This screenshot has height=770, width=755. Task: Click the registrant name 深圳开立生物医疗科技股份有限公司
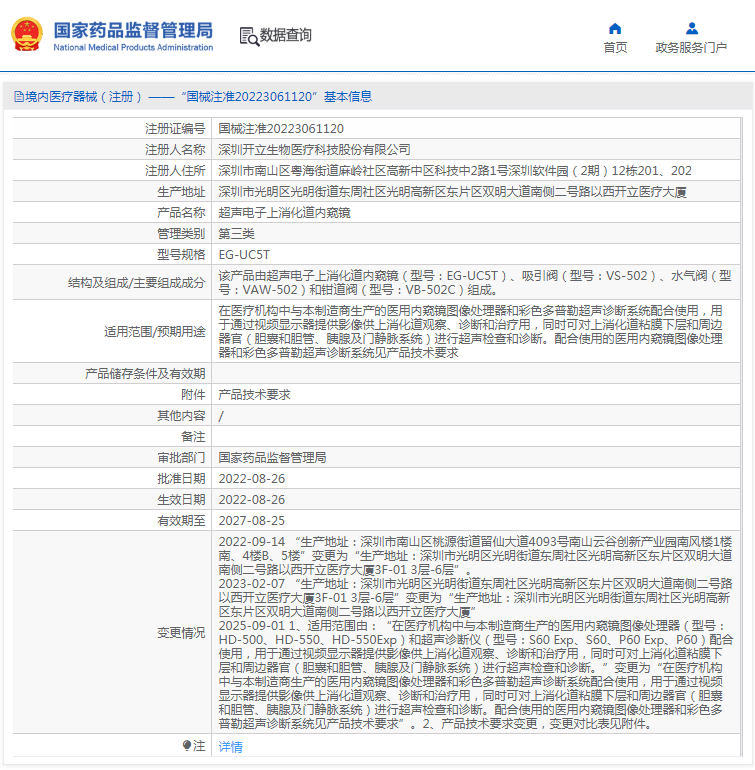314,150
